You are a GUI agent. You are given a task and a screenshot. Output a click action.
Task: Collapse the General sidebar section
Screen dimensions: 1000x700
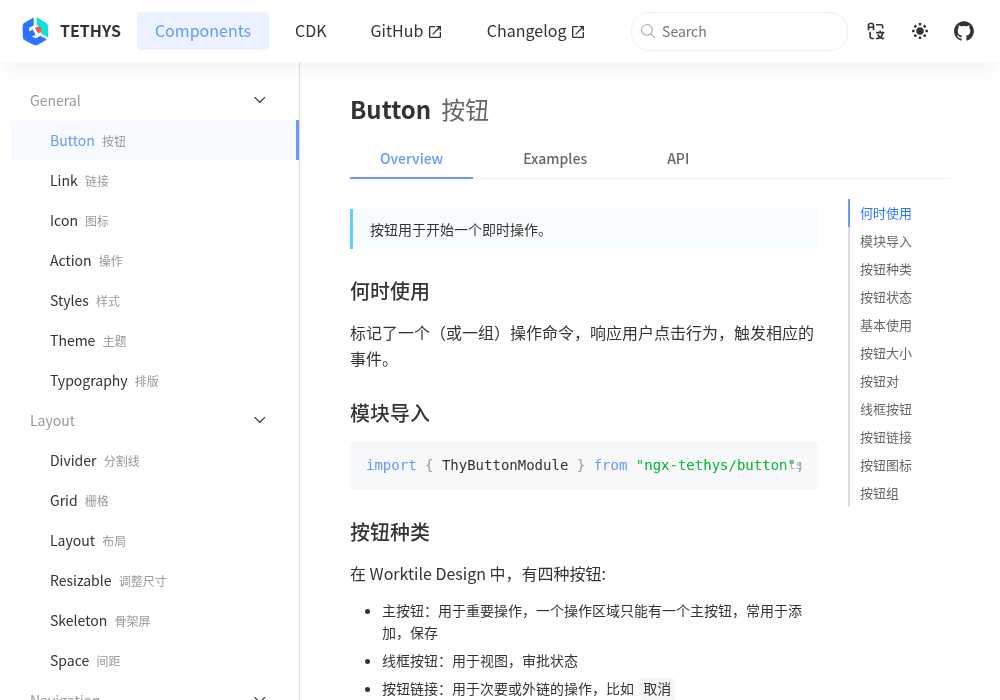[260, 100]
